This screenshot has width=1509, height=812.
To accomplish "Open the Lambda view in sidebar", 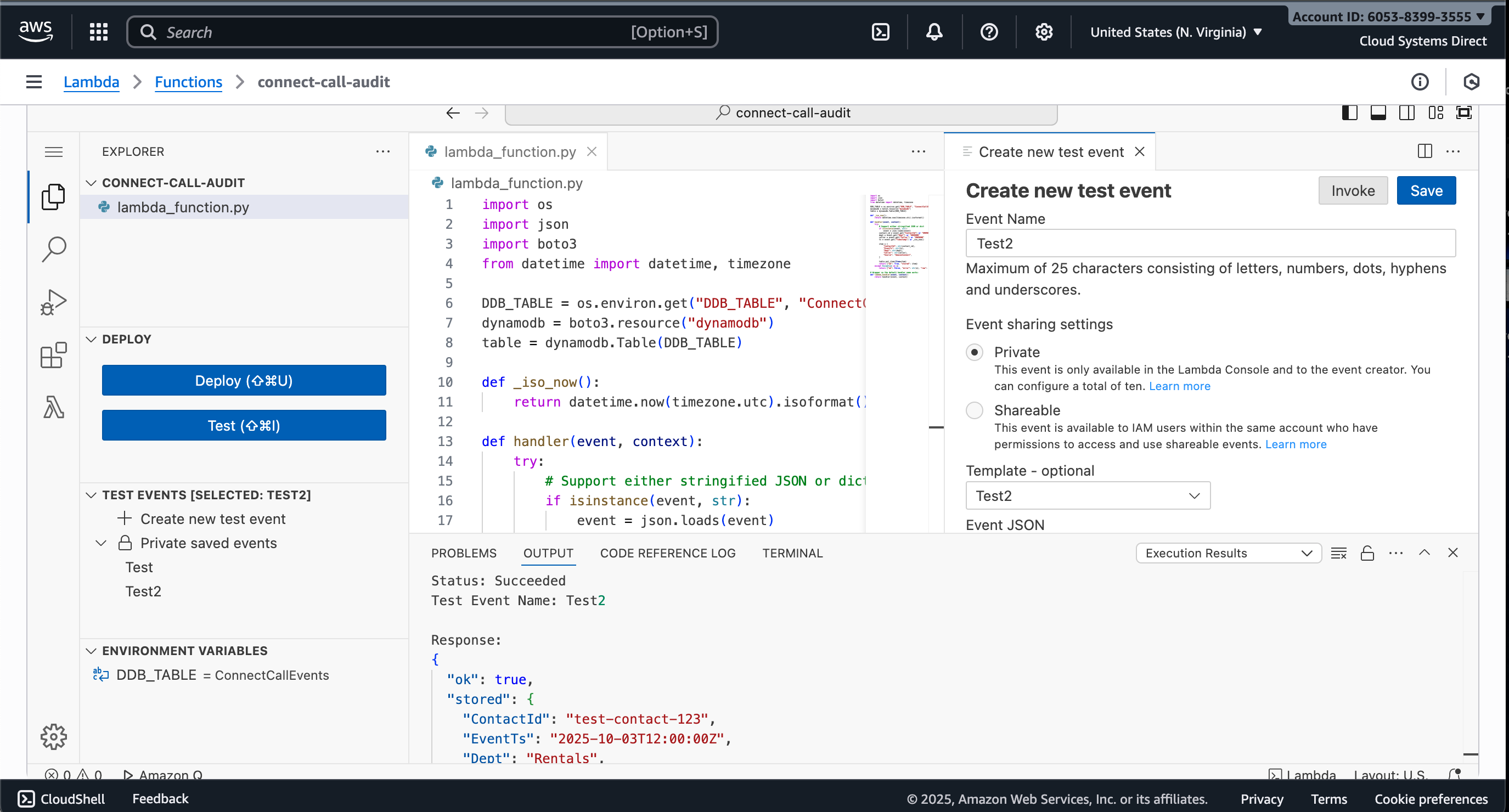I will pyautogui.click(x=53, y=407).
